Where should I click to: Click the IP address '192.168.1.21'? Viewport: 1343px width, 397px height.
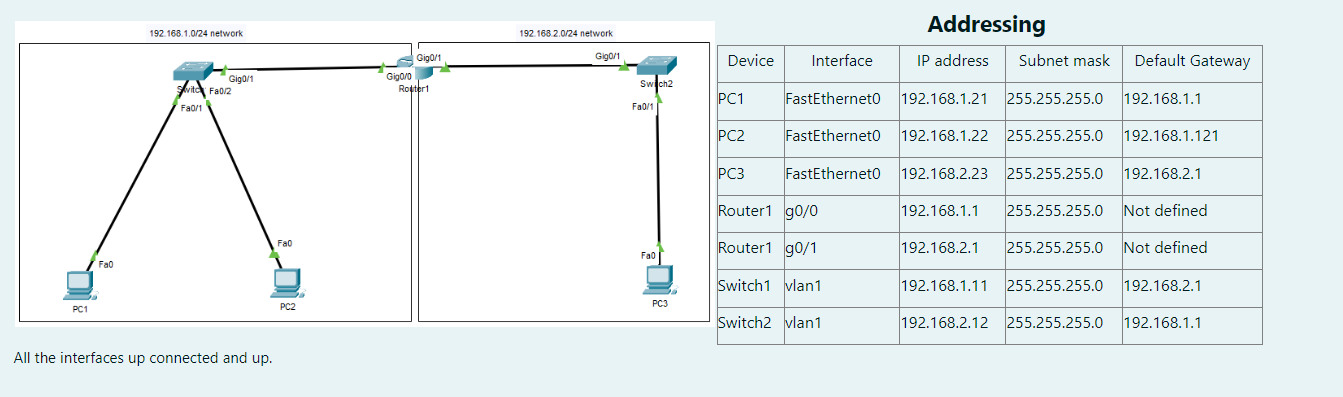pos(944,99)
